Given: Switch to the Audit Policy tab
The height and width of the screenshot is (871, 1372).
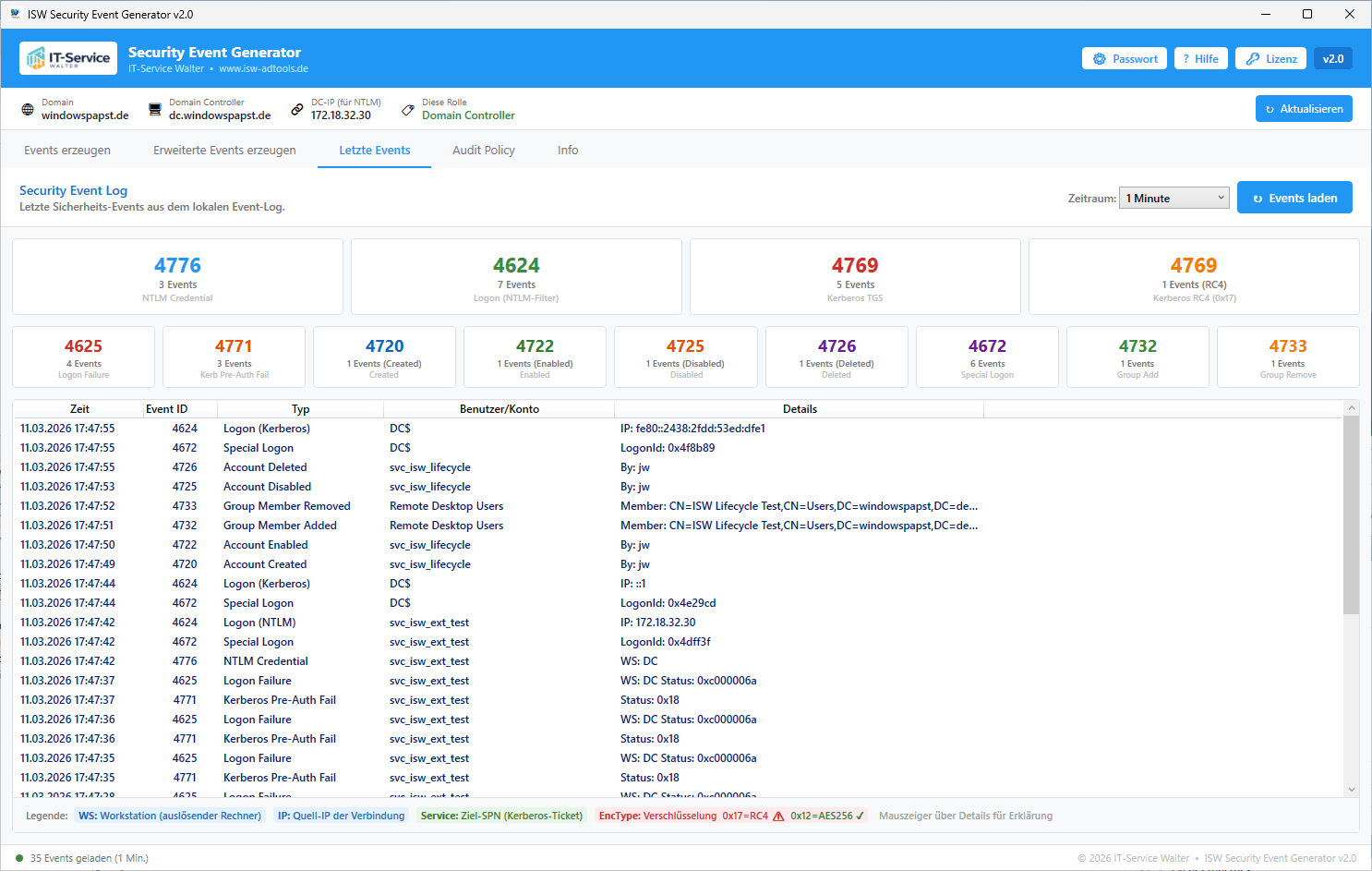Looking at the screenshot, I should click(x=483, y=151).
